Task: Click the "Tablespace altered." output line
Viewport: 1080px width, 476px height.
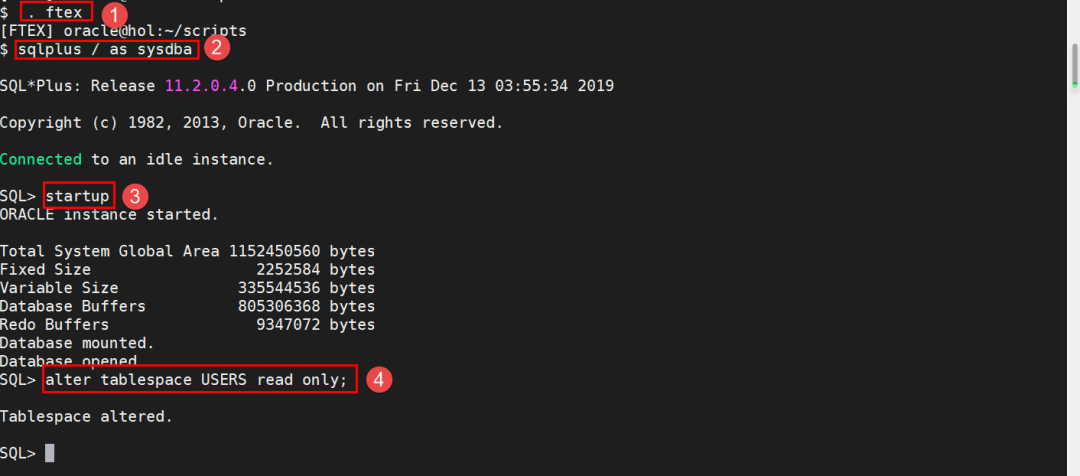Action: click(x=86, y=416)
